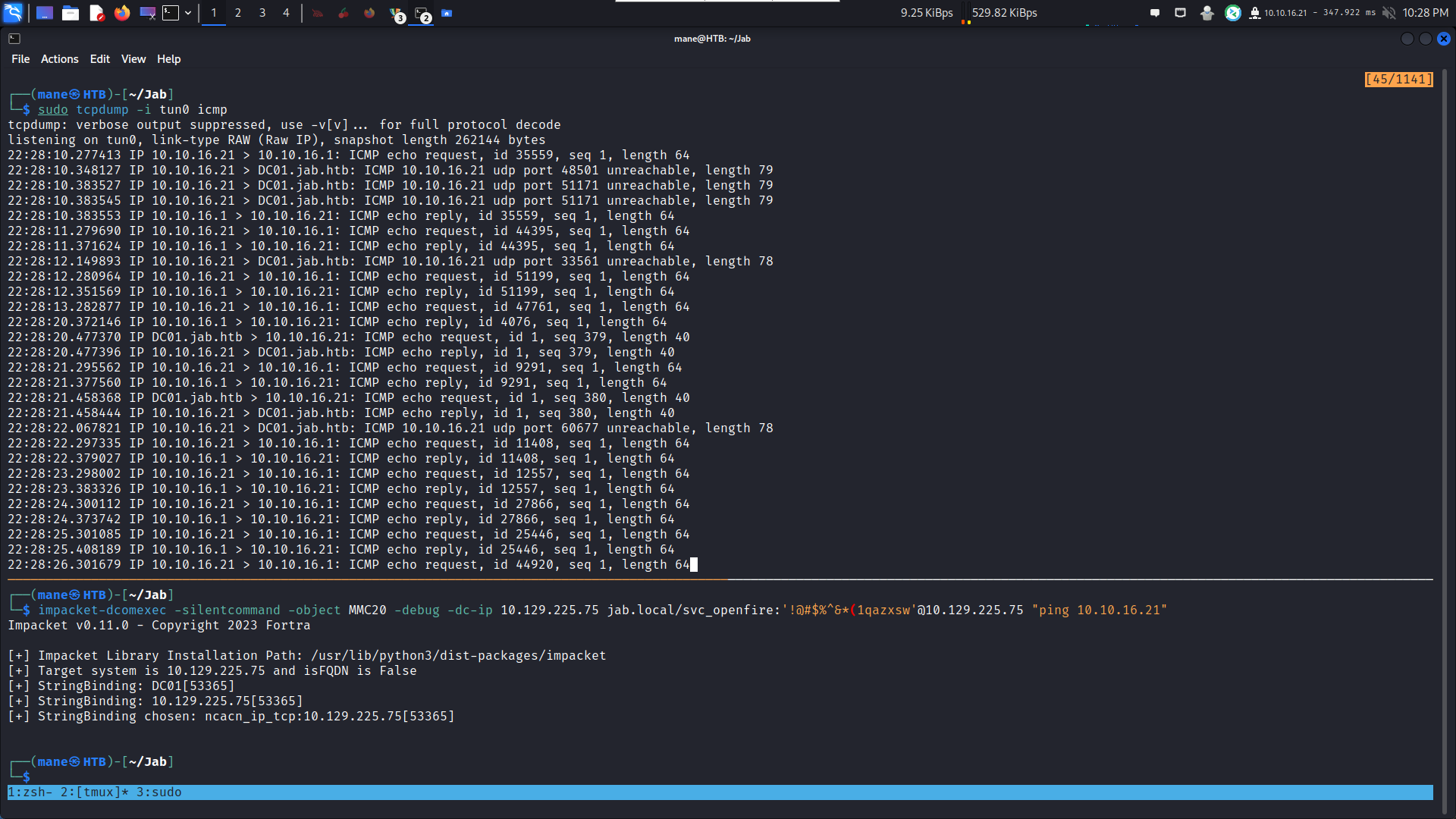Switch to workspace 4
The height and width of the screenshot is (819, 1456).
coord(286,13)
